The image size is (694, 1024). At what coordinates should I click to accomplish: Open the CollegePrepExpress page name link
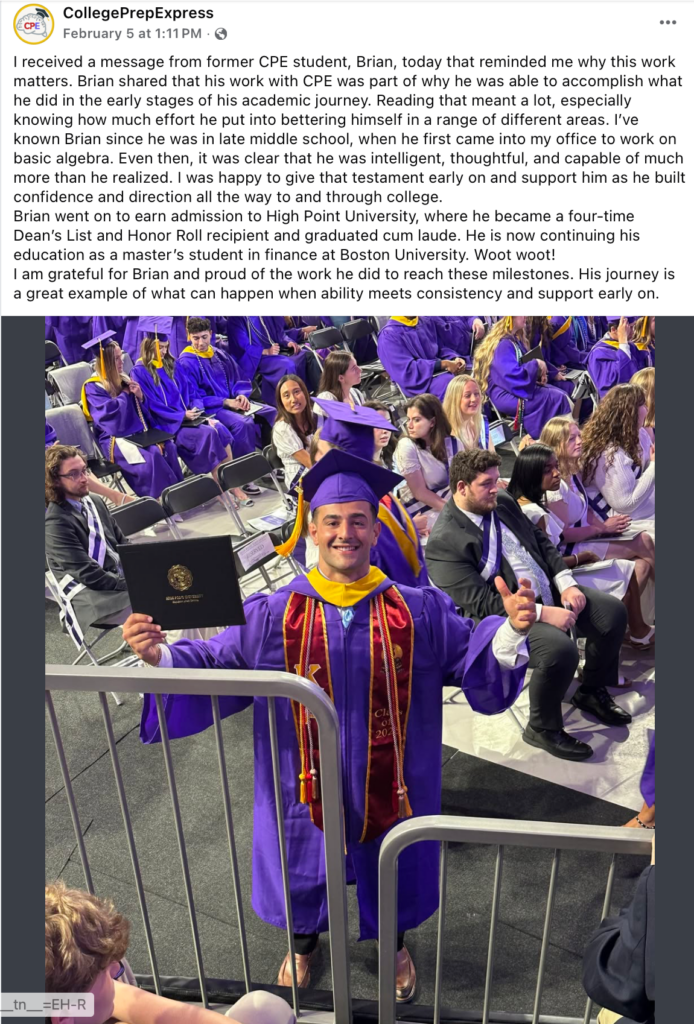click(x=138, y=13)
